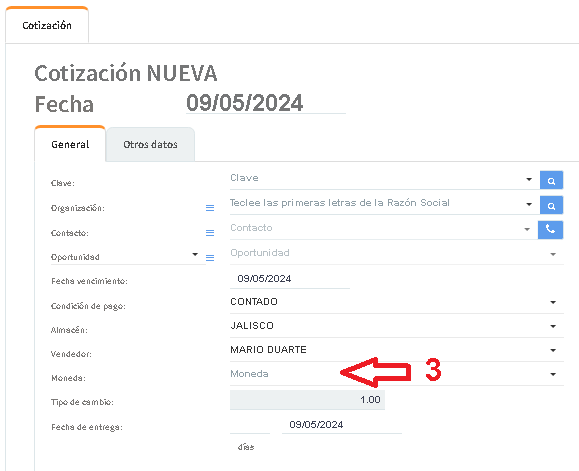Click the Fecha vencimiento date field
Viewport: 579px width, 471px height.
pyautogui.click(x=290, y=279)
